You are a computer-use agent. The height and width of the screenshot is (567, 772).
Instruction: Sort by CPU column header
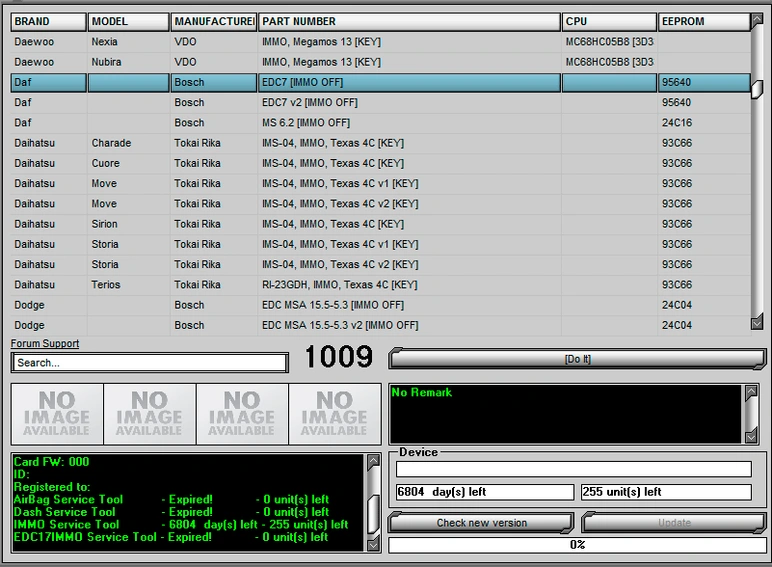point(609,22)
